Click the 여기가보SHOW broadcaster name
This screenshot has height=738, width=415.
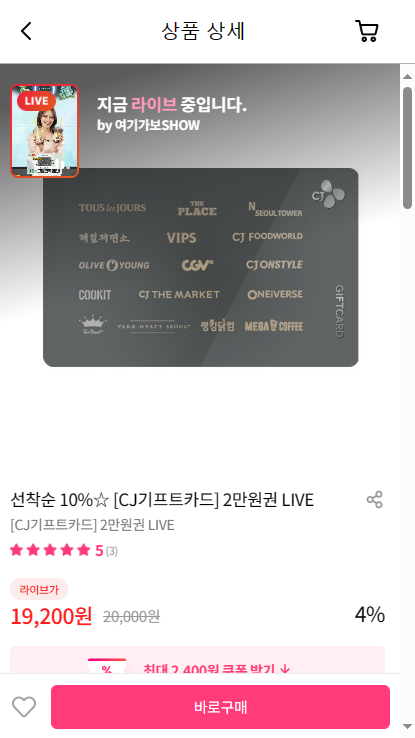[x=157, y=125]
